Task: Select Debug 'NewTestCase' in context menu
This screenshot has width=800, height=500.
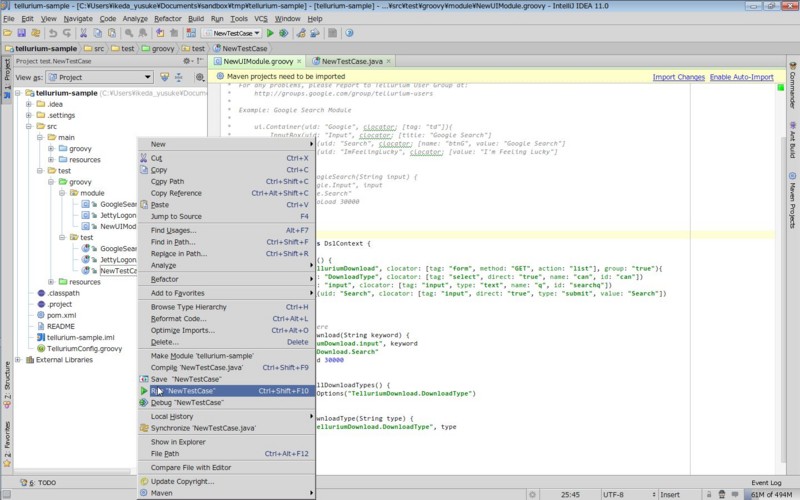Action: pyautogui.click(x=227, y=403)
